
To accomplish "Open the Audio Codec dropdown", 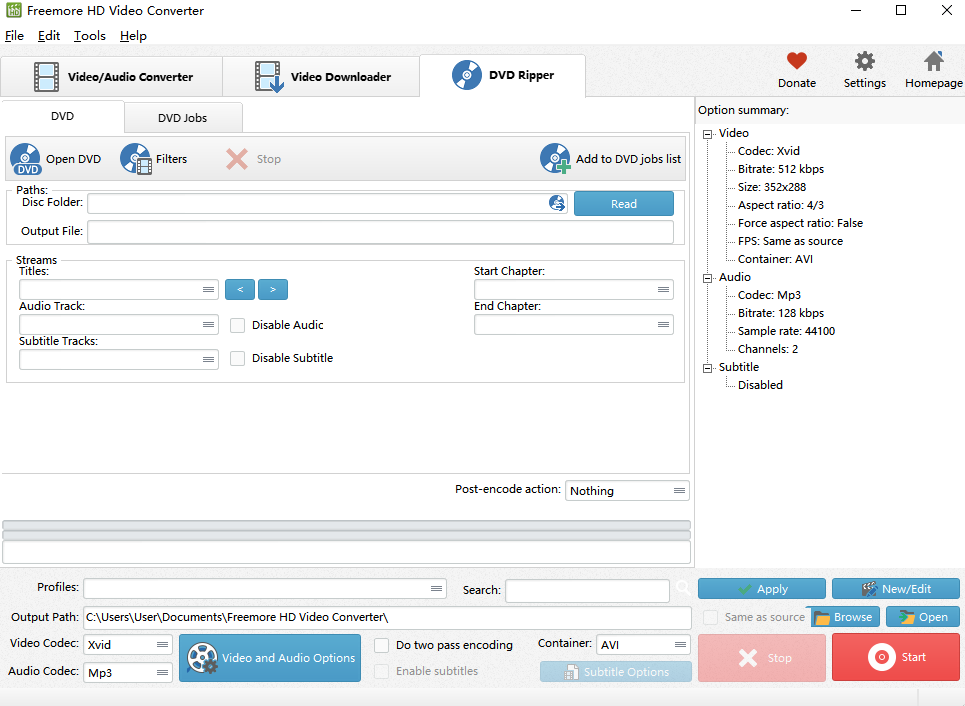I will 128,673.
